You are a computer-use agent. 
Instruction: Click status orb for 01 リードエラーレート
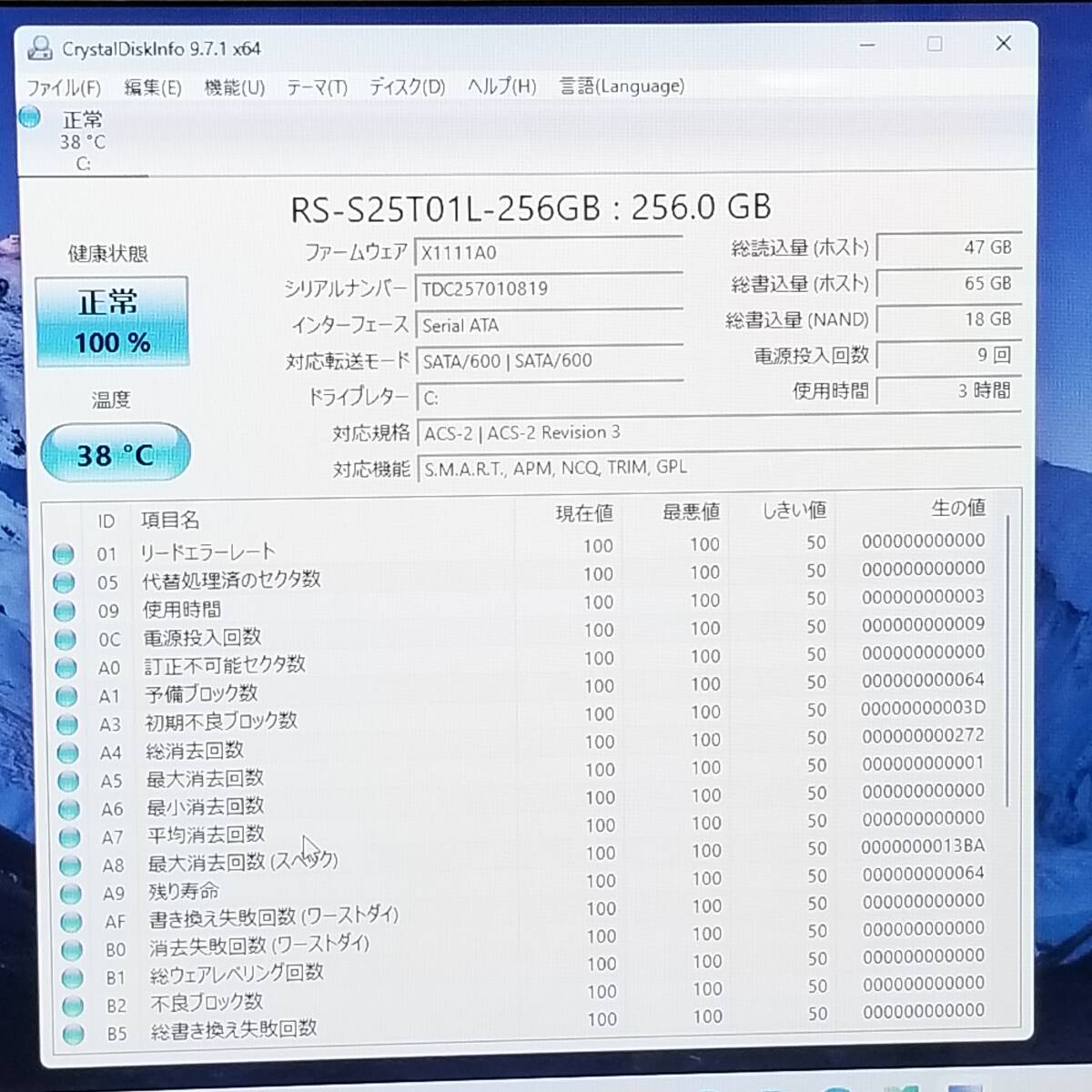(63, 553)
